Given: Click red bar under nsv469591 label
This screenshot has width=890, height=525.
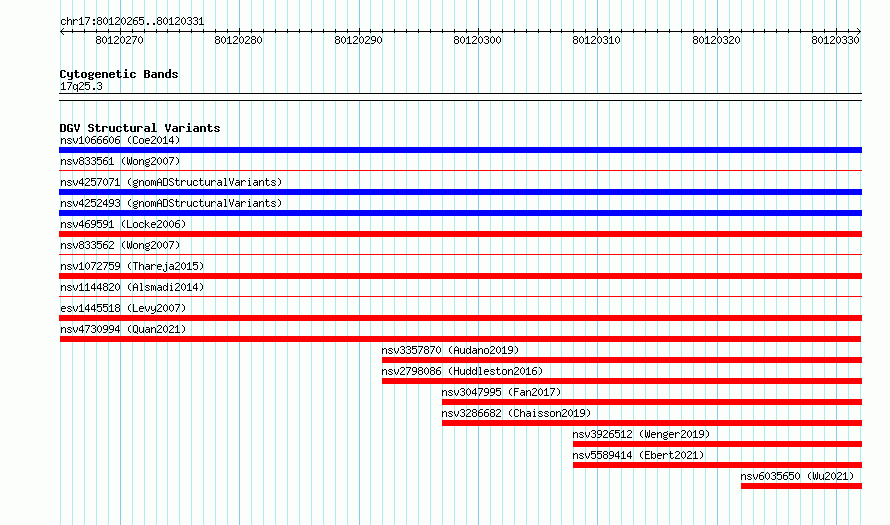Looking at the screenshot, I should point(460,234).
